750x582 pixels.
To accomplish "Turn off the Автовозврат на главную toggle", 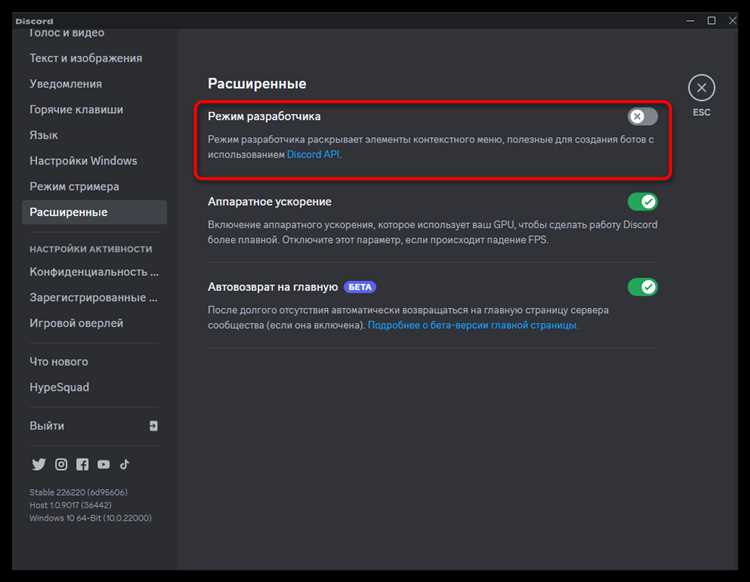I will [x=642, y=287].
